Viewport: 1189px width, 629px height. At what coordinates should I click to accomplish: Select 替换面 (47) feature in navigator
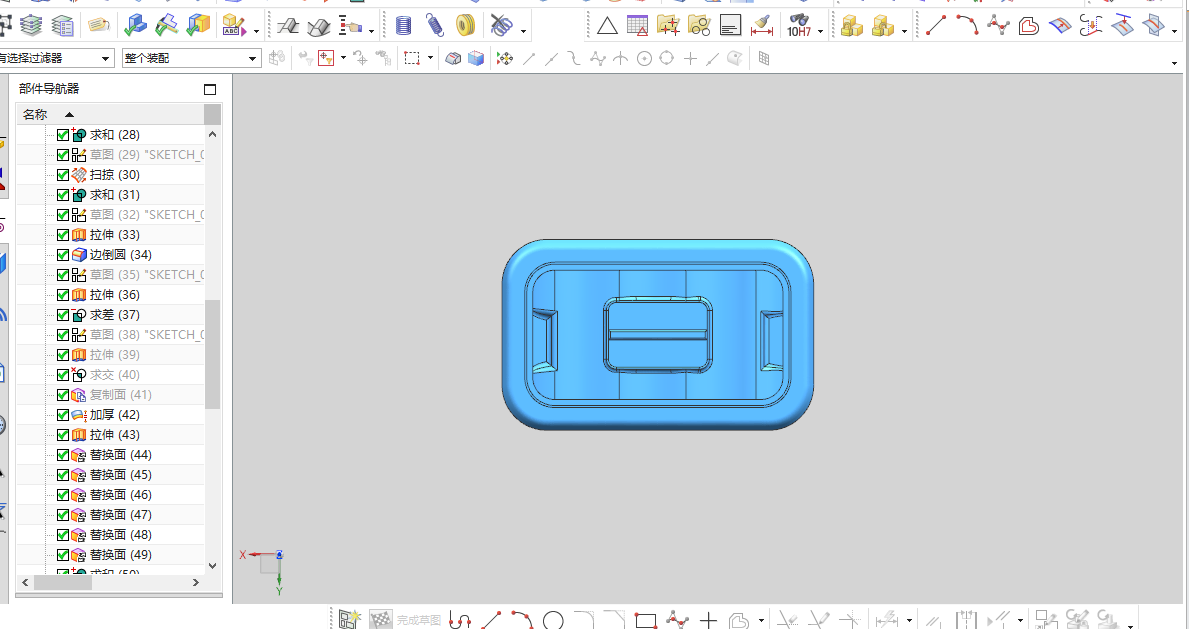tap(121, 514)
